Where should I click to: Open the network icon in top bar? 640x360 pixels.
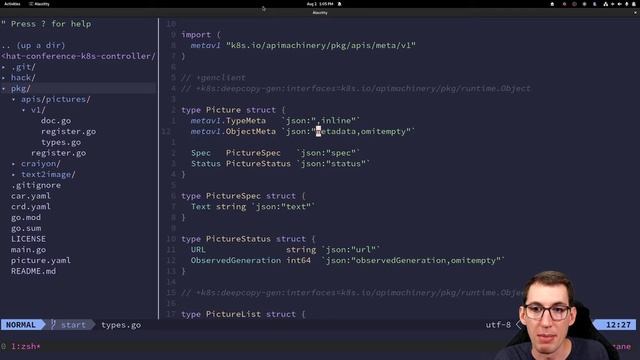click(605, 4)
